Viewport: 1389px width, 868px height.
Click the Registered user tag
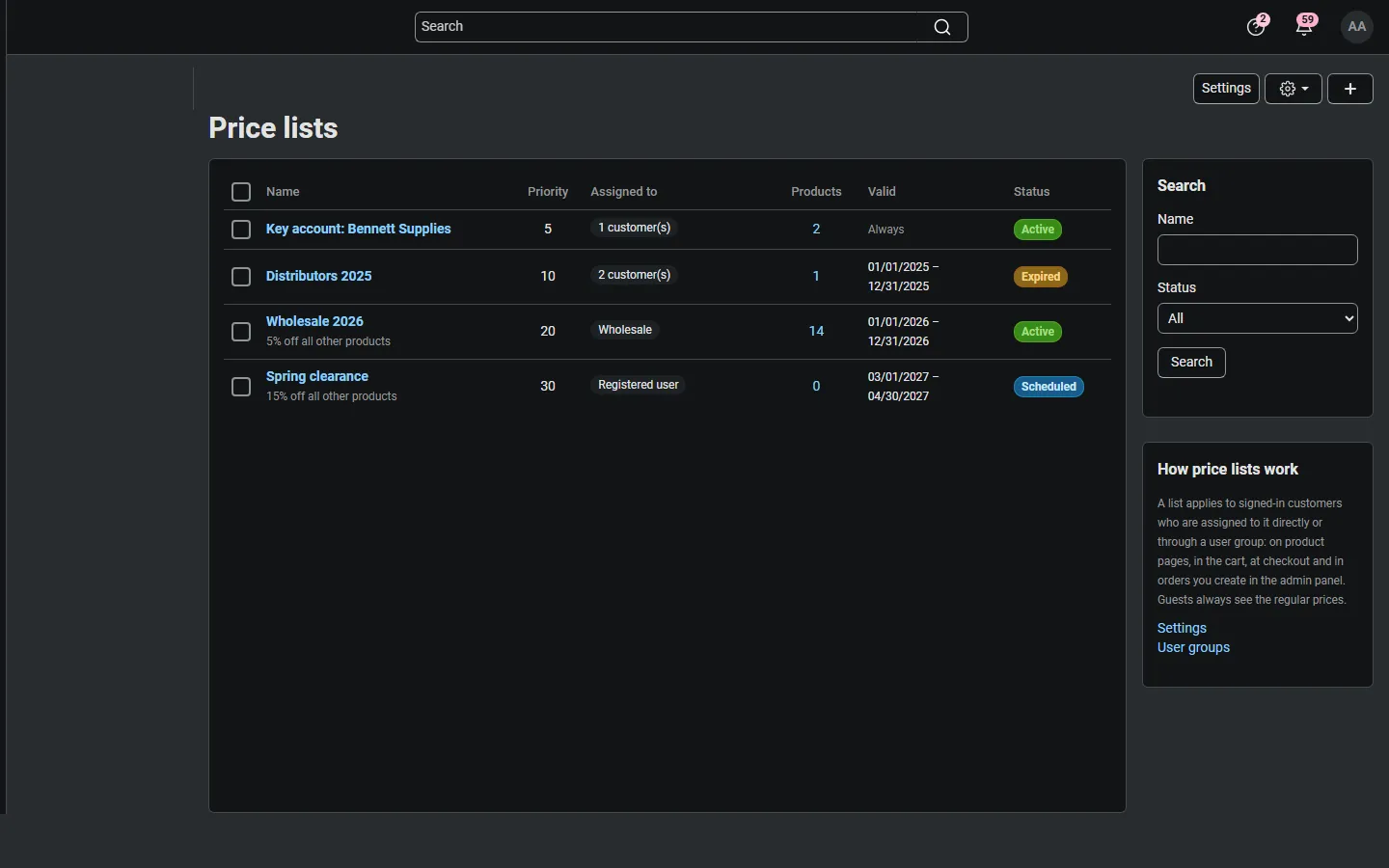click(x=639, y=385)
